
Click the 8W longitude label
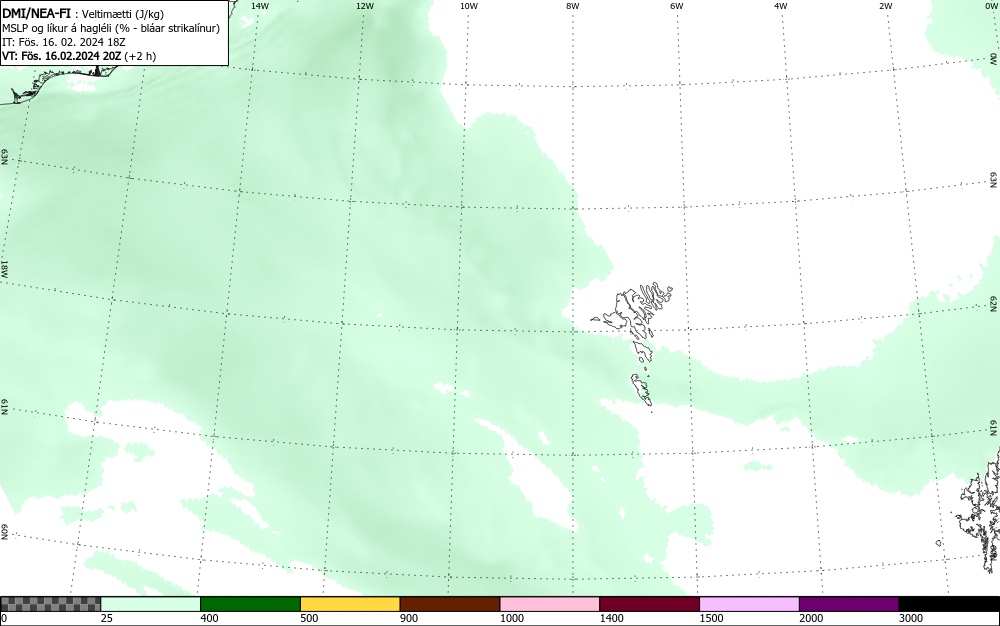573,6
